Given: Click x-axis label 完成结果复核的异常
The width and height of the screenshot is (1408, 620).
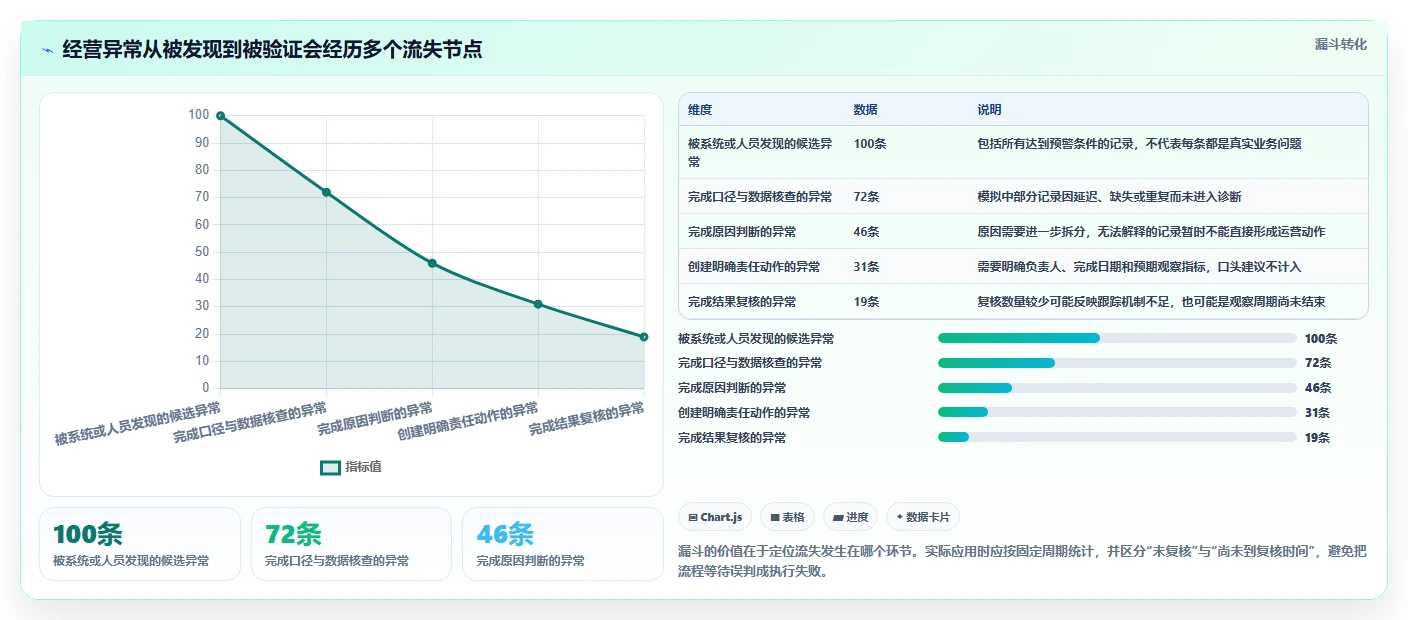Looking at the screenshot, I should coord(587,418).
